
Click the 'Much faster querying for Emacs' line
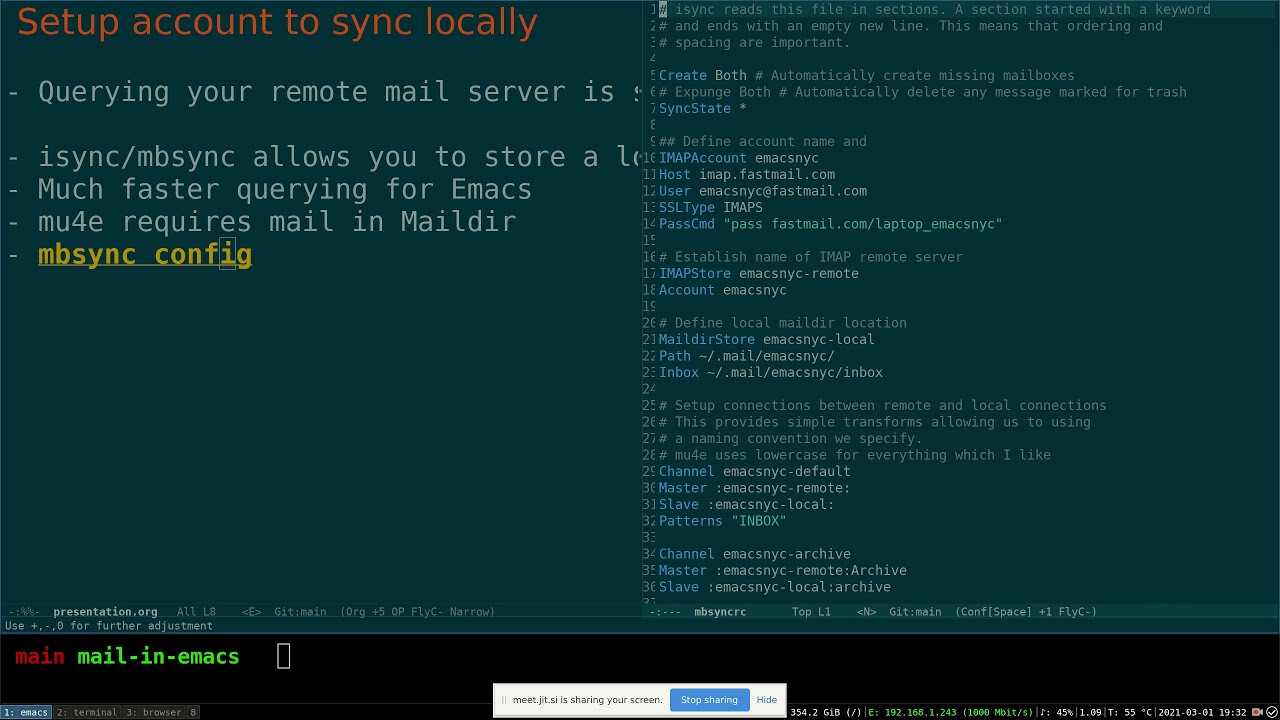point(285,189)
